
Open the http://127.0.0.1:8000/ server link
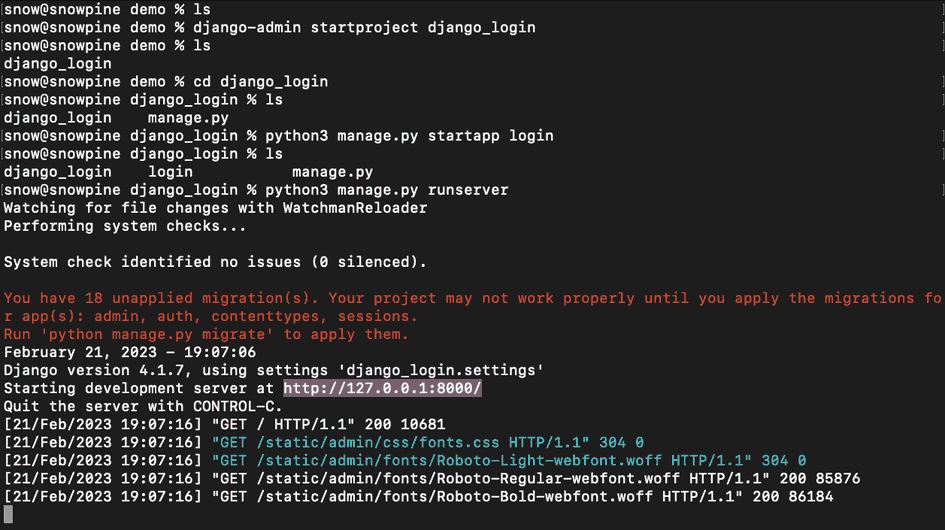pos(382,388)
